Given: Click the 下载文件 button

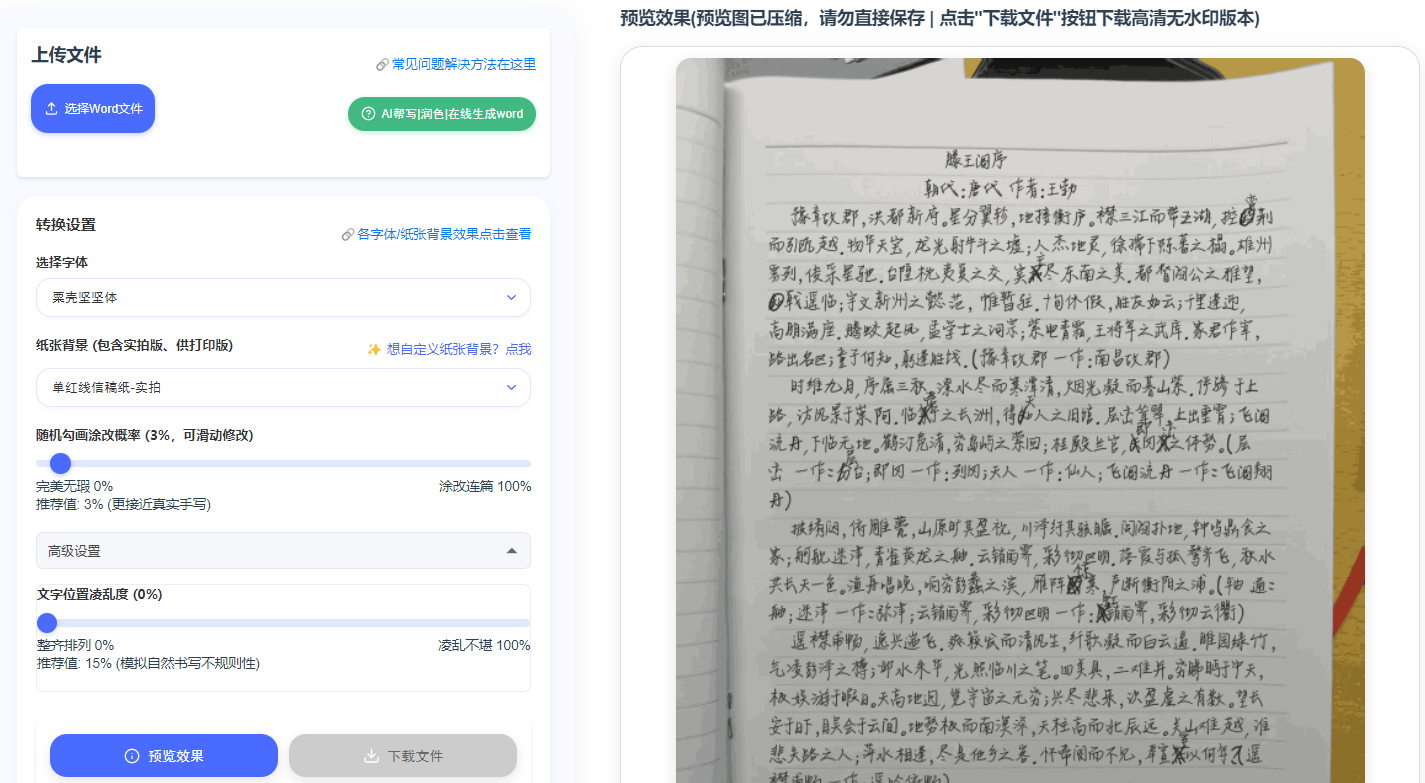Looking at the screenshot, I should [403, 756].
